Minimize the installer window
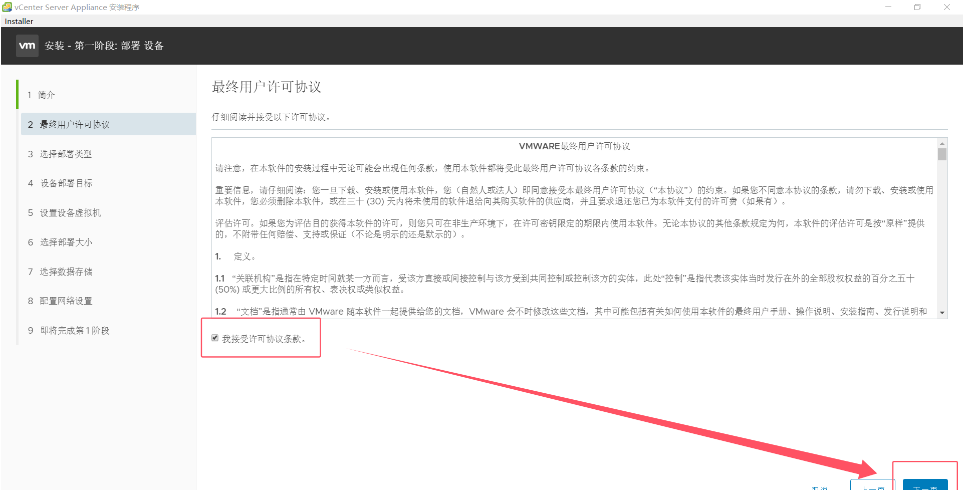Image resolution: width=967 pixels, height=490 pixels. [888, 7]
